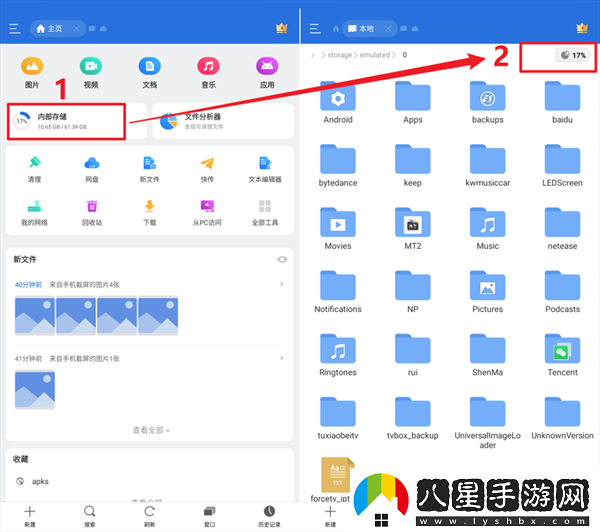The height and width of the screenshot is (532, 600).
Task: Go to storage in the breadcrumb path
Action: click(x=339, y=55)
